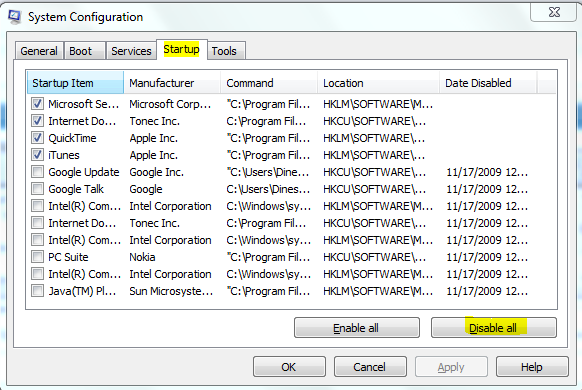The image size is (582, 390).
Task: Sort by the Command column header
Action: pos(269,83)
